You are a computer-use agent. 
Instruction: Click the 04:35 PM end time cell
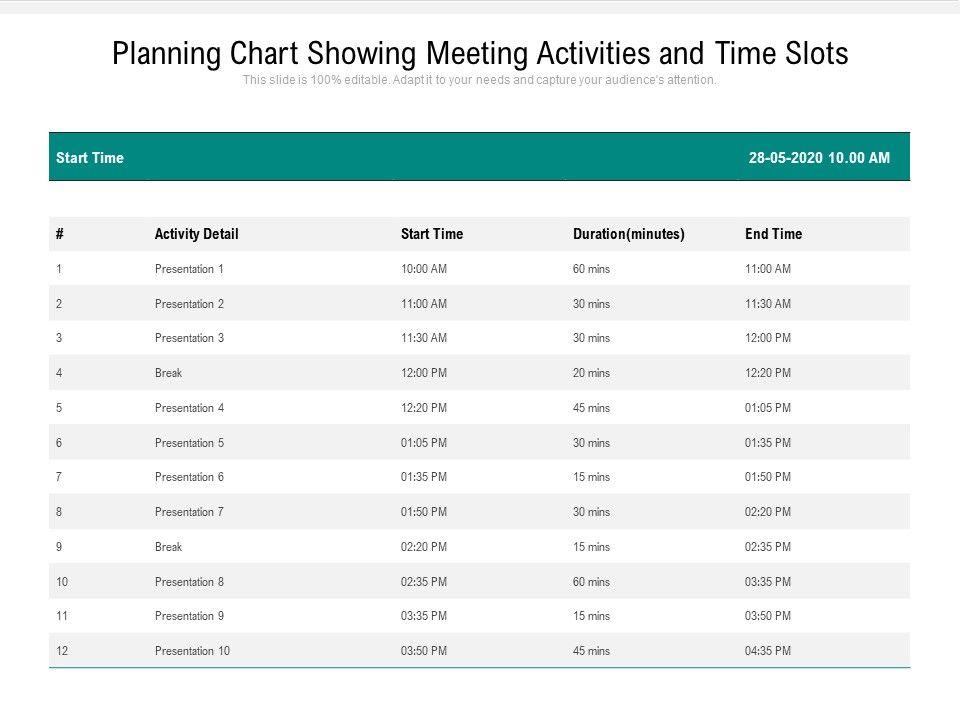[768, 651]
